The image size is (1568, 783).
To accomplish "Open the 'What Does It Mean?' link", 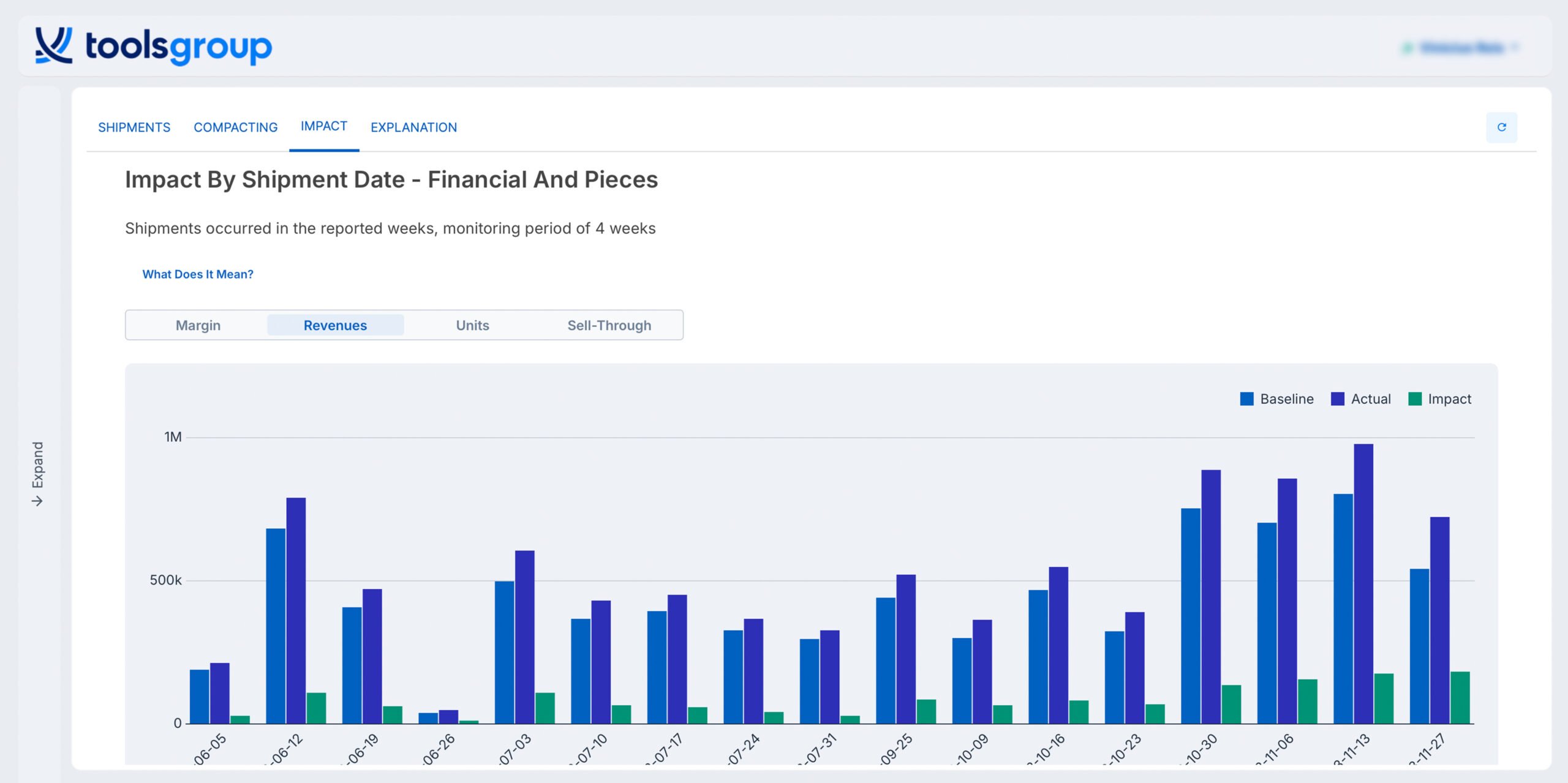I will [x=198, y=274].
